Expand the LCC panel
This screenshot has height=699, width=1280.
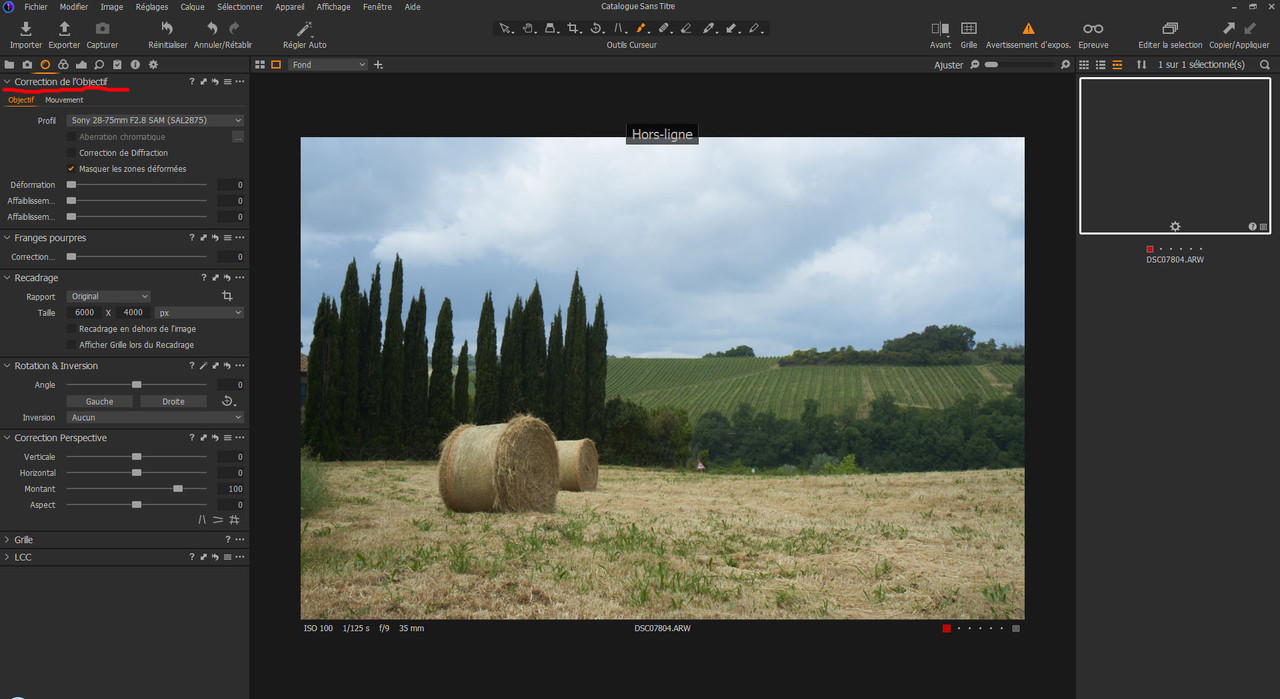pos(7,557)
